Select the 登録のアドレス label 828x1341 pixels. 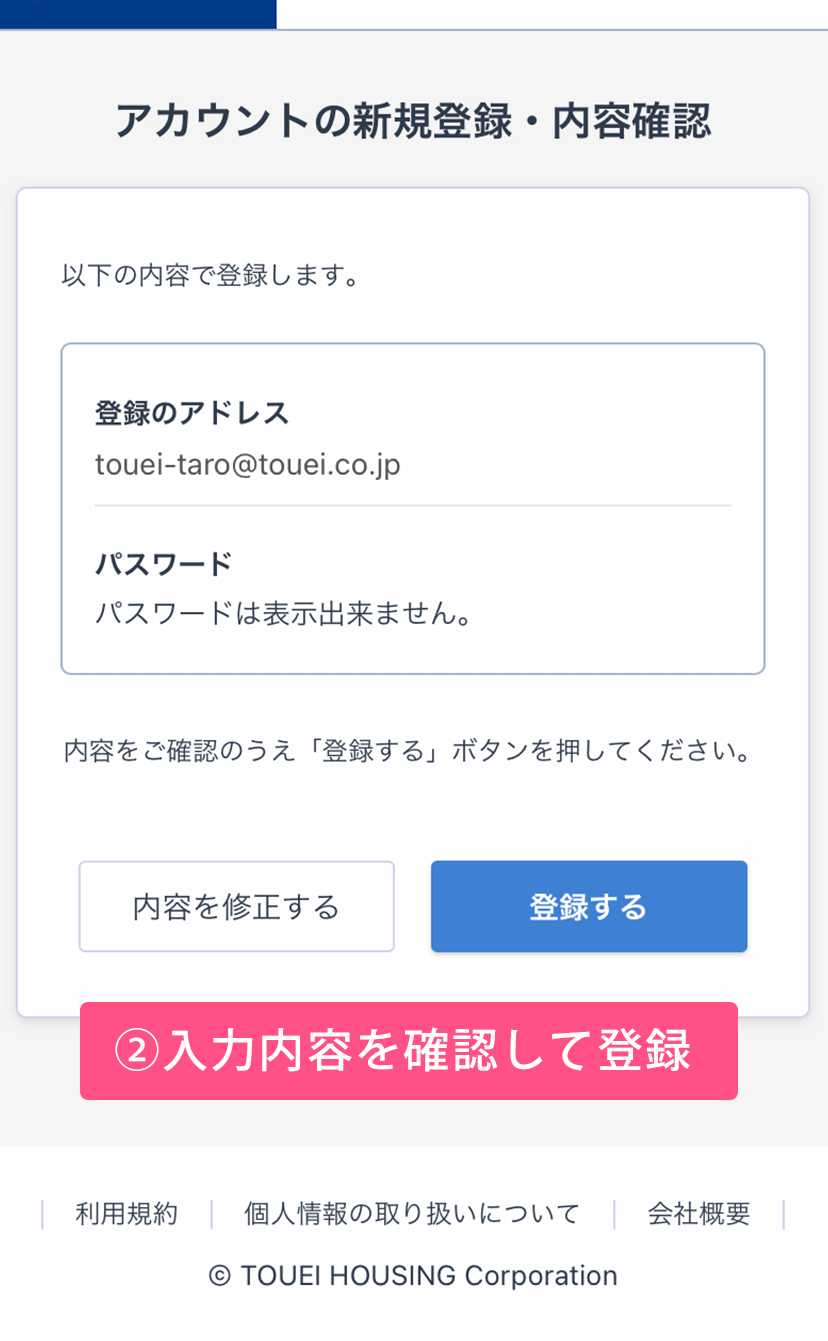click(192, 413)
